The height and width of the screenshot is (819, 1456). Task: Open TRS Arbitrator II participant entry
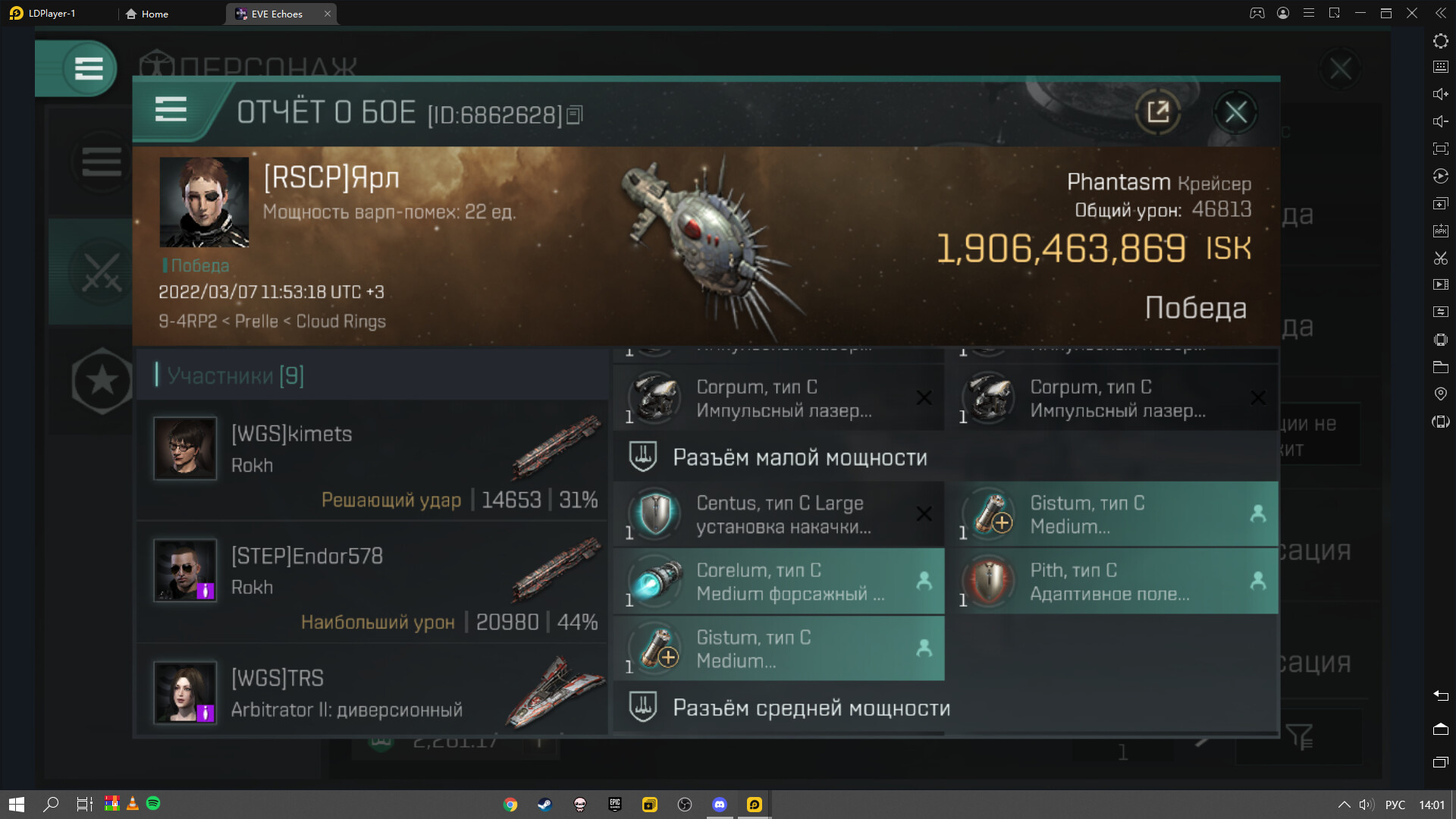[x=372, y=689]
